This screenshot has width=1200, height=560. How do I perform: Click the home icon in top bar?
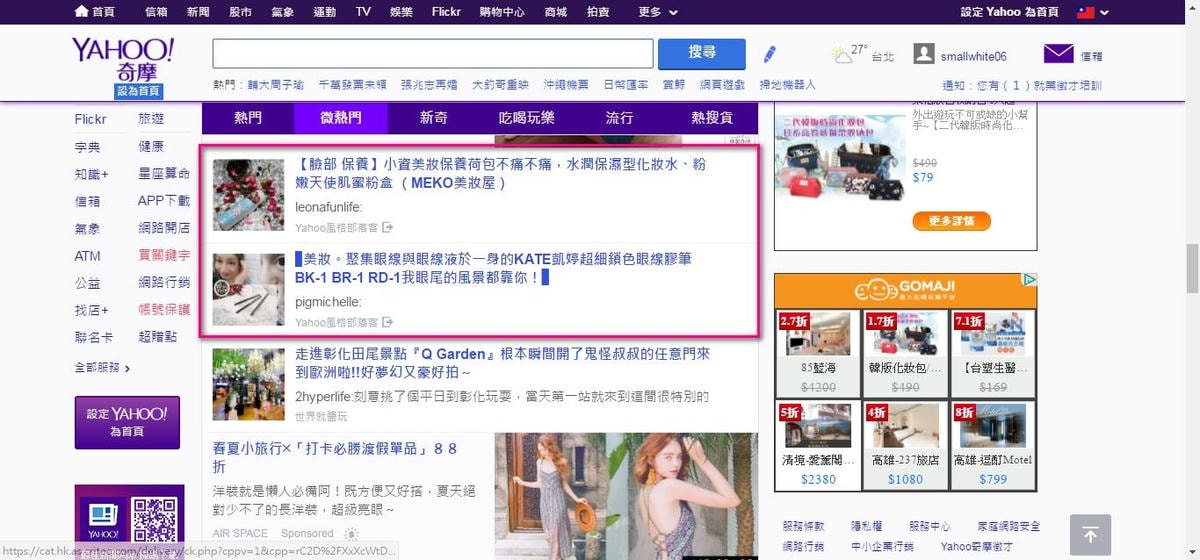(x=82, y=11)
